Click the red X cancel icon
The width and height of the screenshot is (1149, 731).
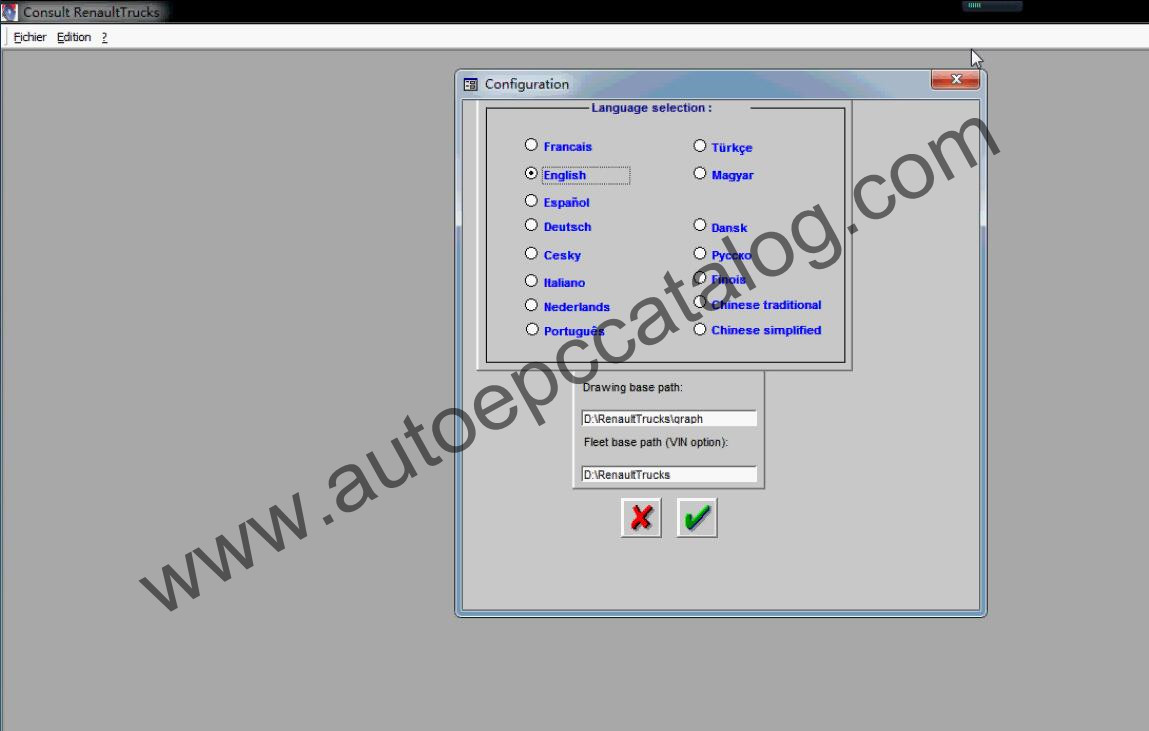(x=641, y=518)
